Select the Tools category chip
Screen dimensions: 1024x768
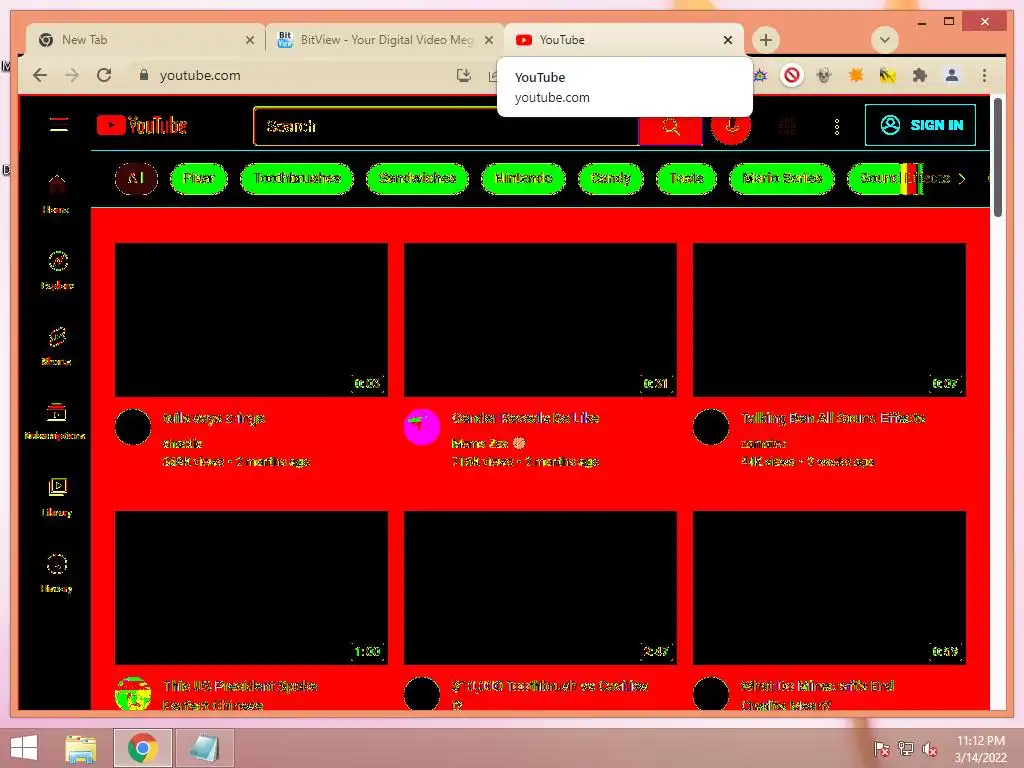point(686,178)
